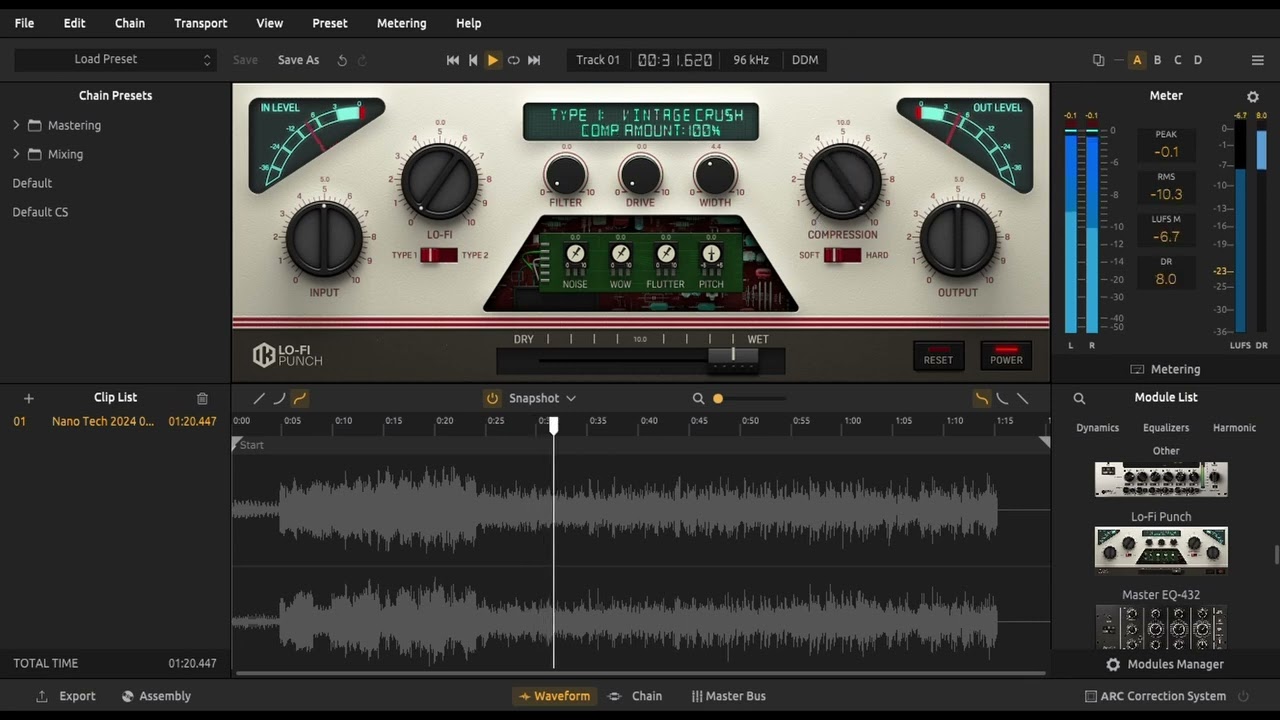Open the hamburger menu at top right

click(1258, 60)
